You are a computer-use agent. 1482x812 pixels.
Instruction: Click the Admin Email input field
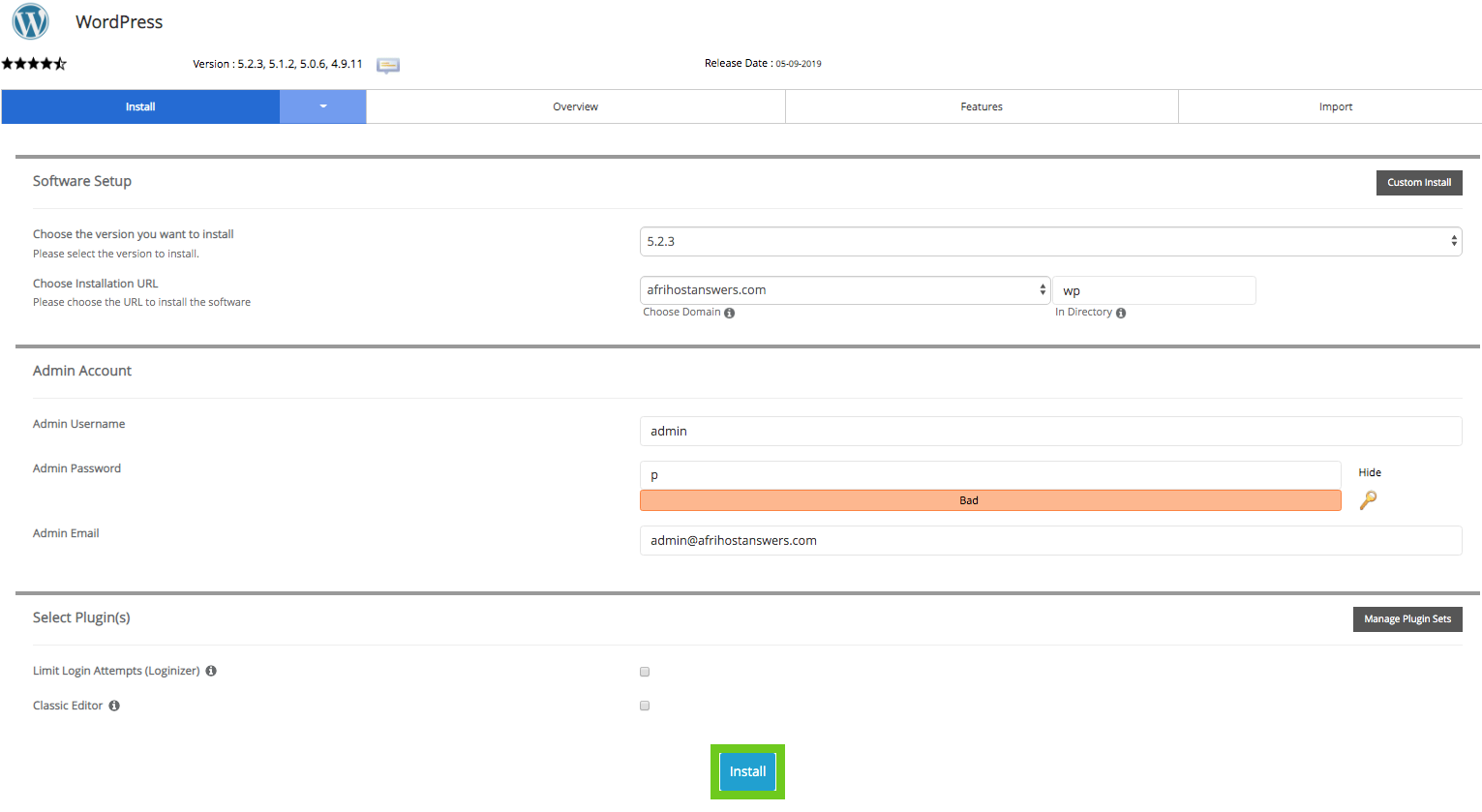tap(1050, 541)
